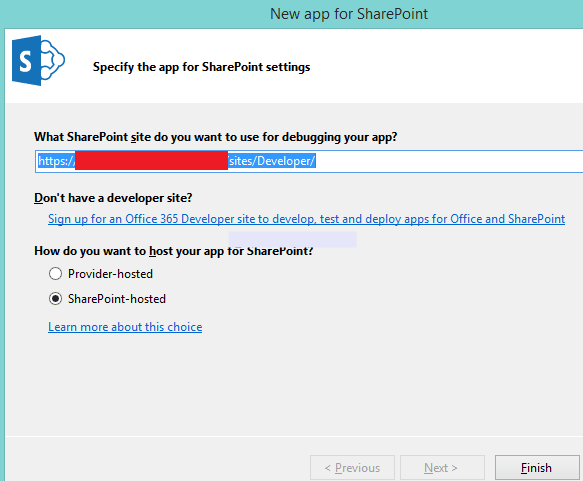Select the SharePoint-hosted radio button
Viewport: 583px width, 481px height.
coord(55,299)
